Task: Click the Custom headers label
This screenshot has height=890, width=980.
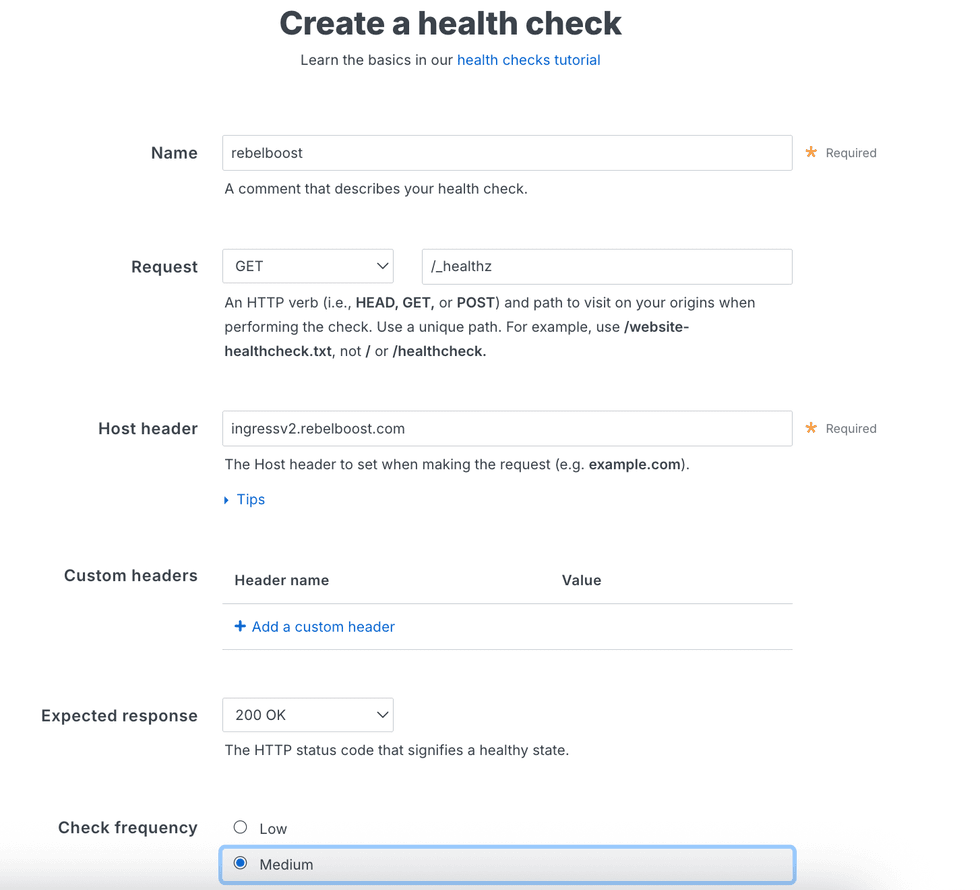Action: (x=130, y=575)
